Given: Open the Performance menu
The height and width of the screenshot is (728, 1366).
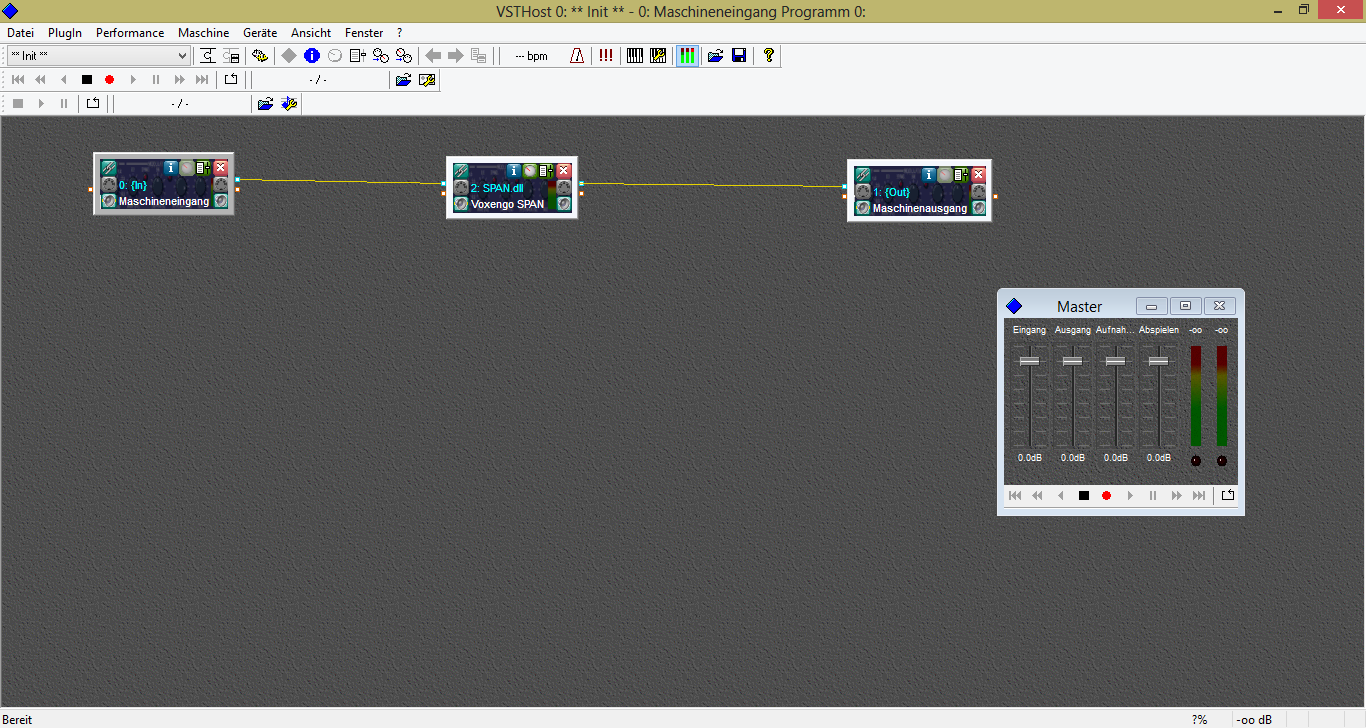Looking at the screenshot, I should (x=130, y=33).
